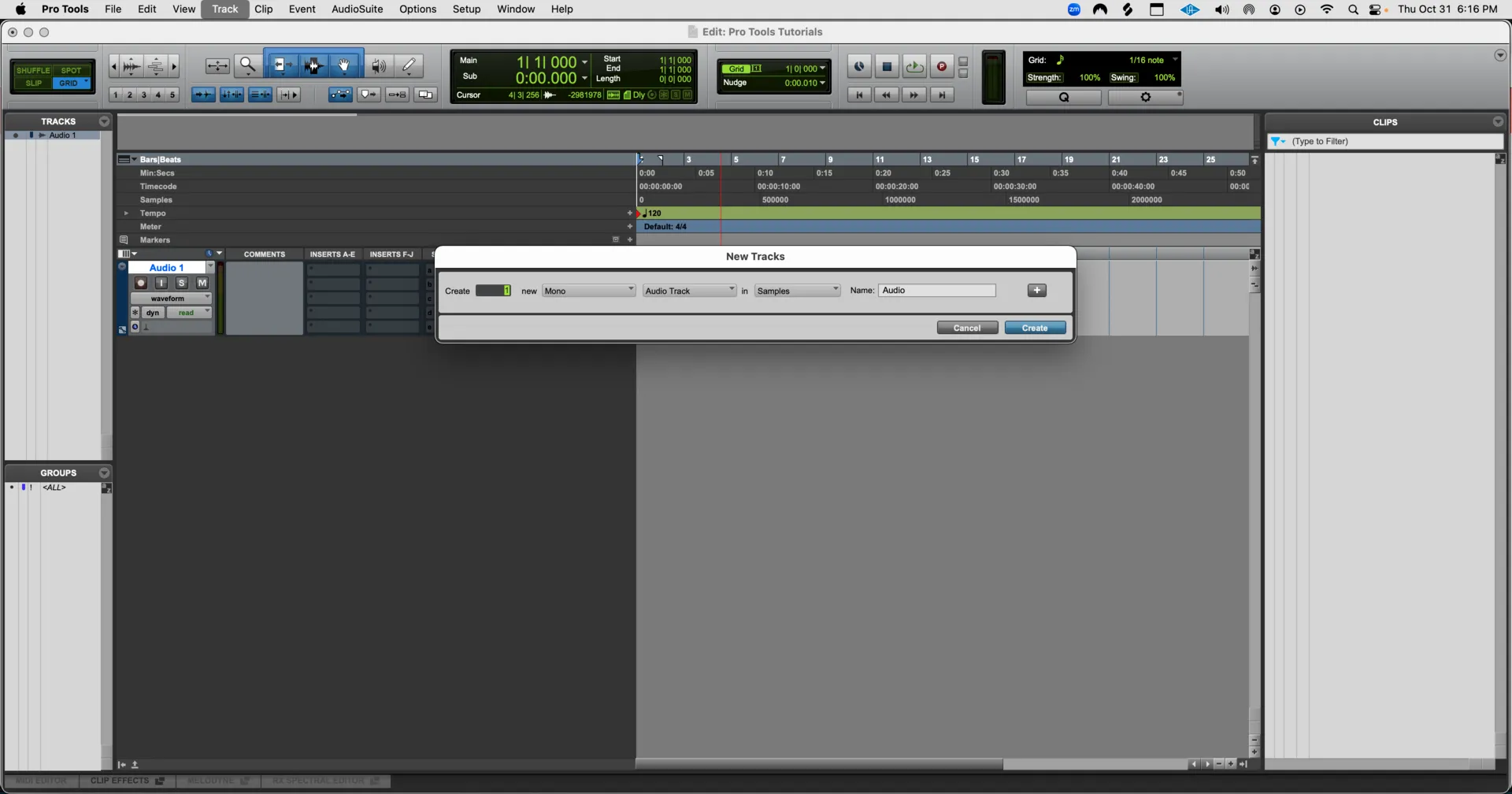The height and width of the screenshot is (794, 1512).
Task: Click the Strength percentage control
Action: tap(1090, 77)
